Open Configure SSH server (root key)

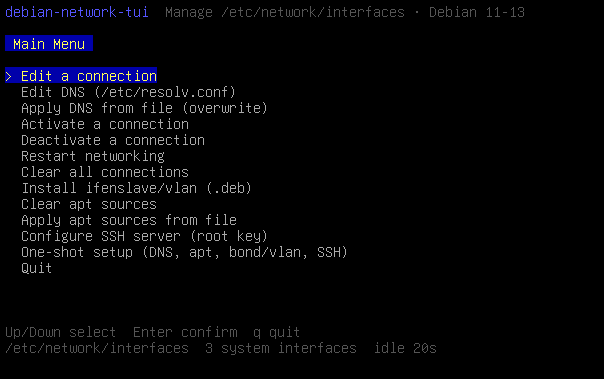144,236
